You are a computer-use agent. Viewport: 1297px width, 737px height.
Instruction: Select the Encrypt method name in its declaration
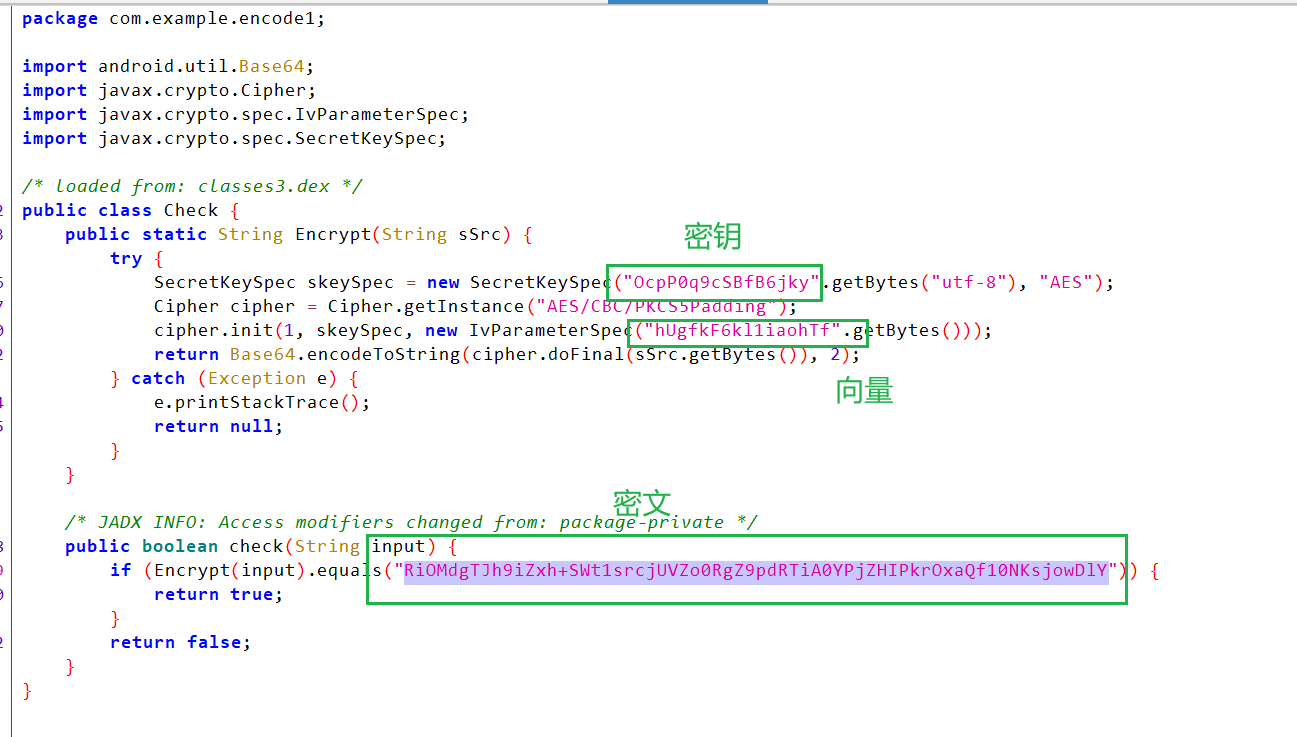(x=333, y=234)
